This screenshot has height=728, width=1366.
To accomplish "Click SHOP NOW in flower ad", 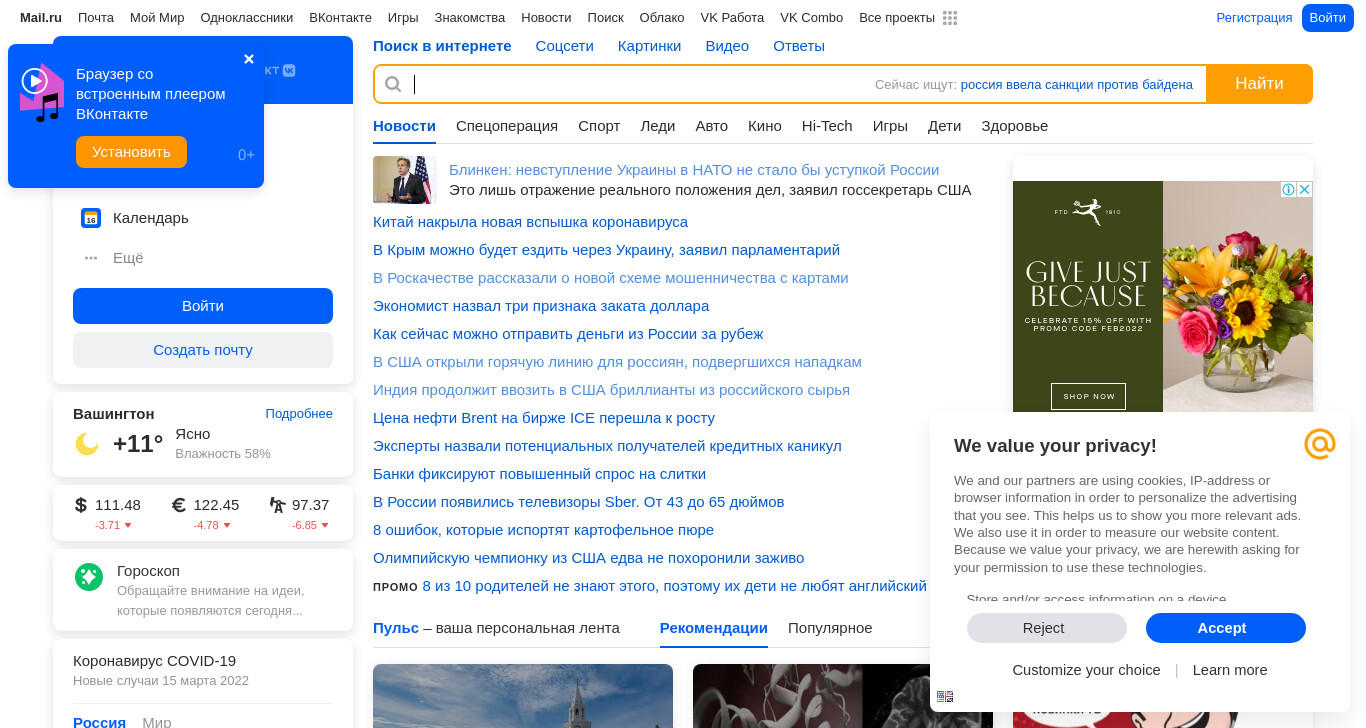I will [1088, 396].
